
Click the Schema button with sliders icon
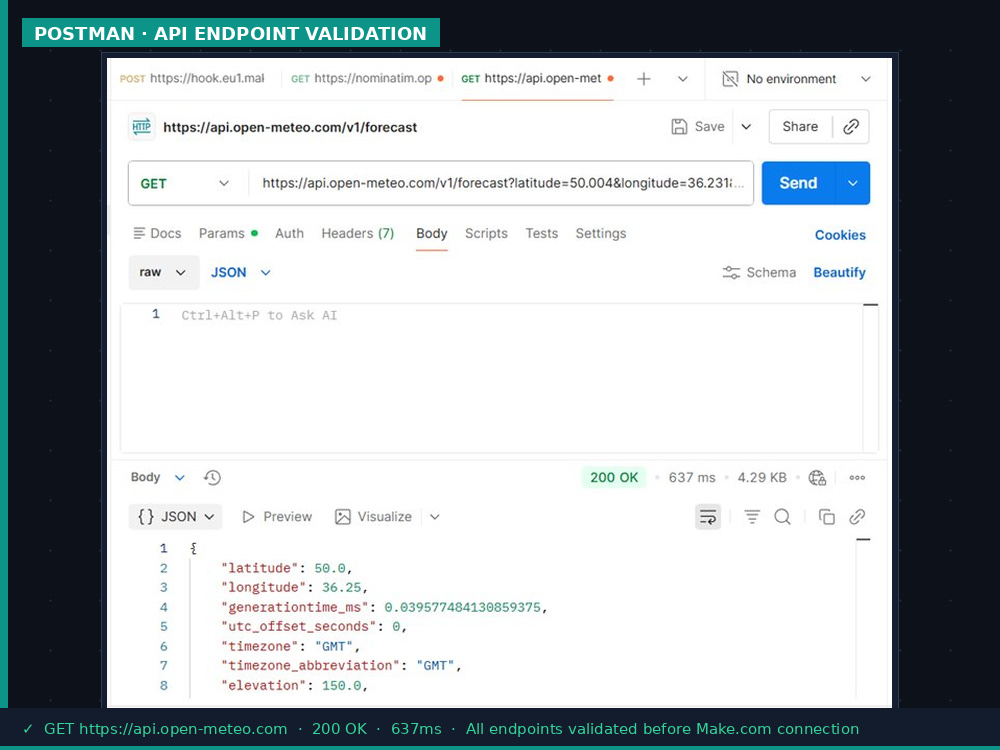pos(759,272)
